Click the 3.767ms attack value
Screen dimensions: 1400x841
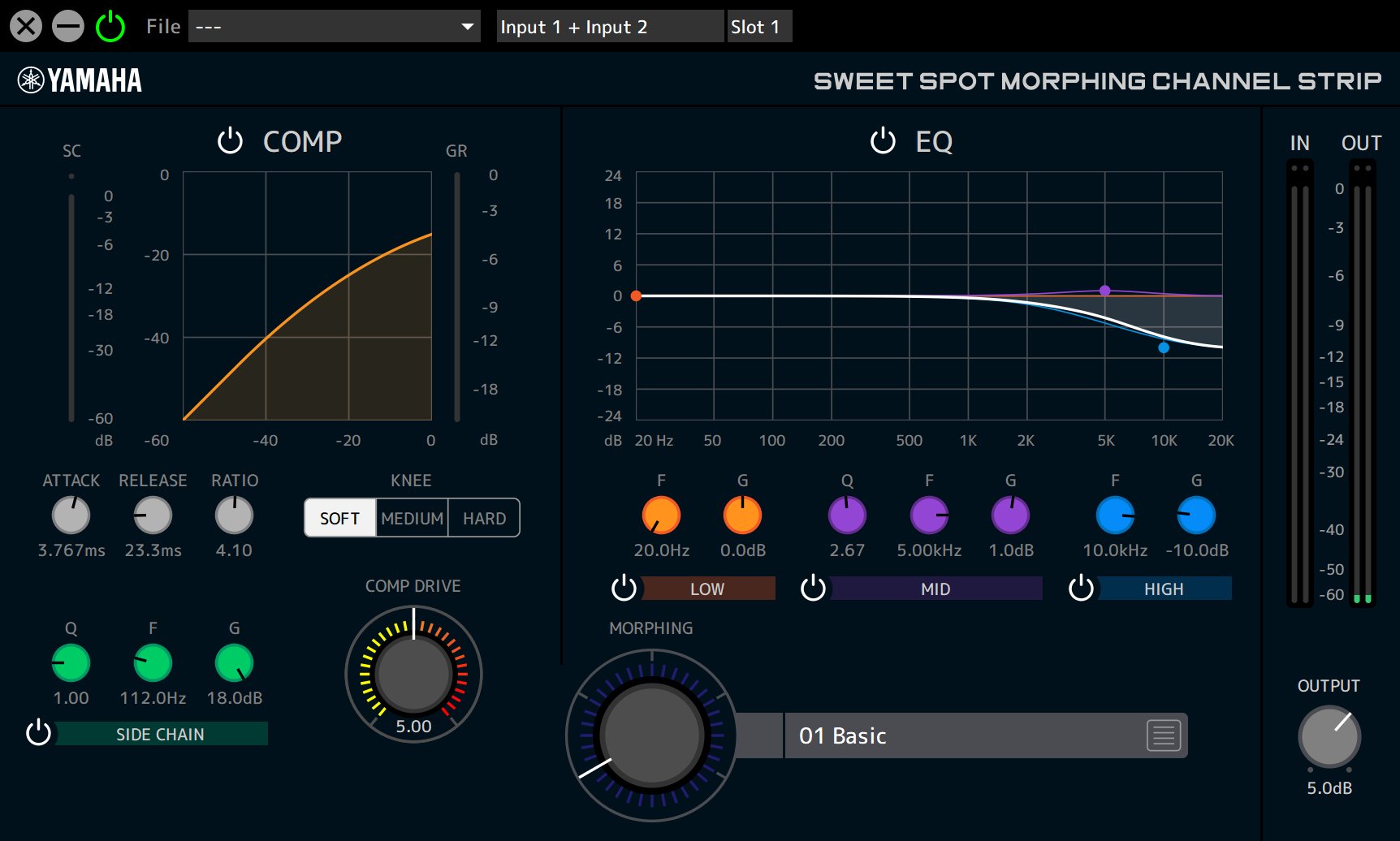(71, 550)
